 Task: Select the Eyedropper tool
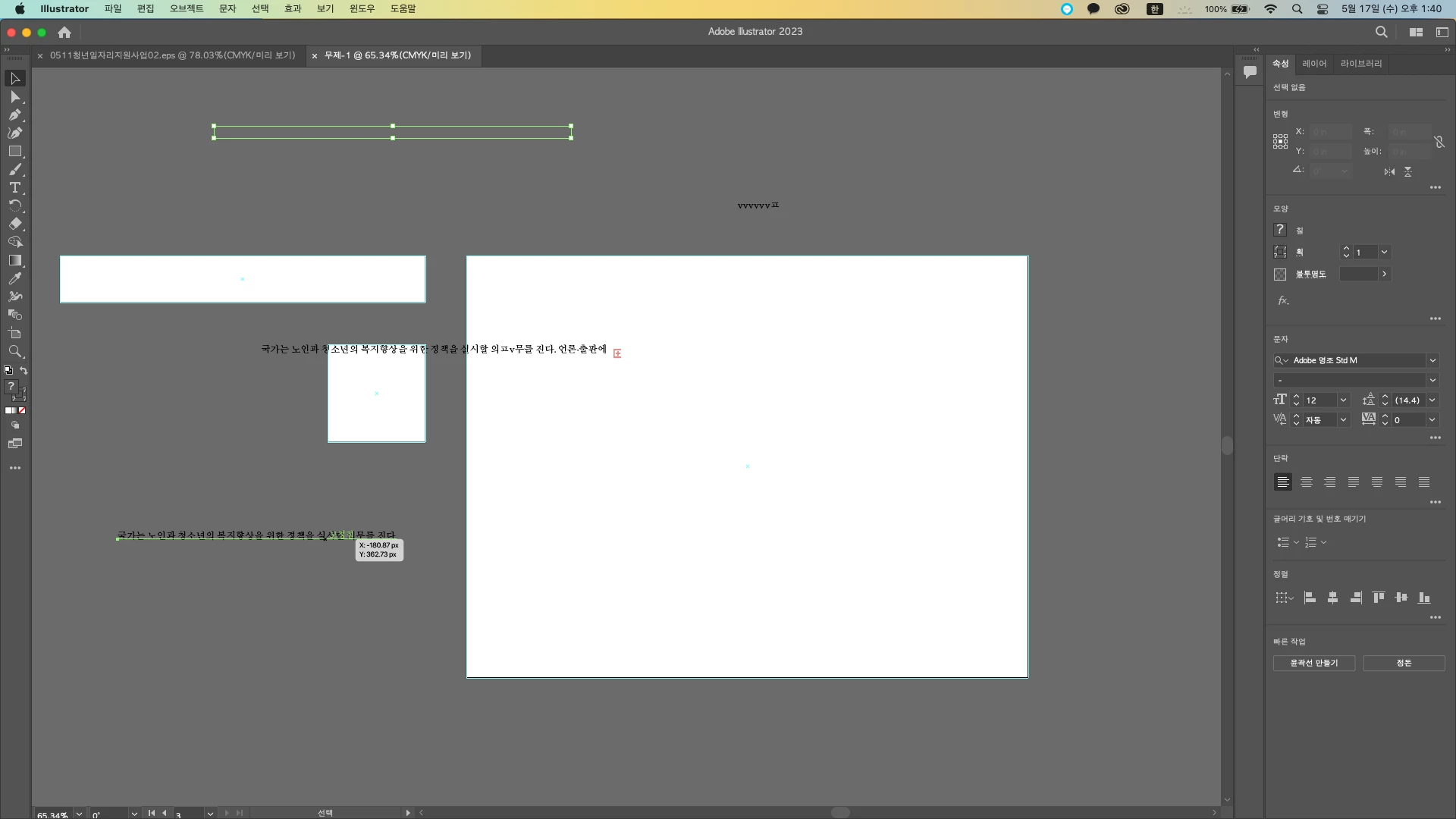pyautogui.click(x=14, y=279)
